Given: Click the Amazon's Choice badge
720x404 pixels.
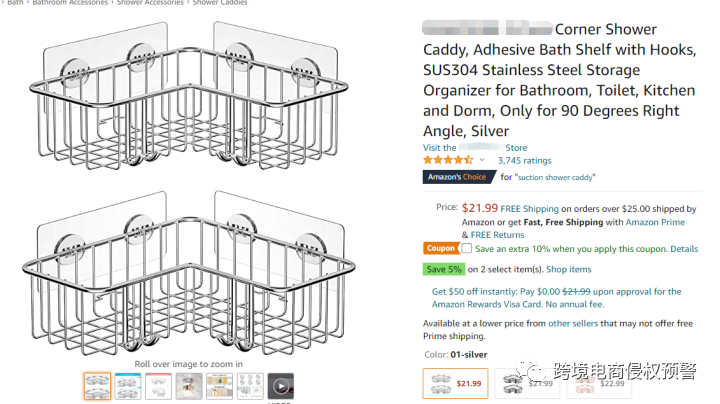Looking at the screenshot, I should tap(458, 177).
